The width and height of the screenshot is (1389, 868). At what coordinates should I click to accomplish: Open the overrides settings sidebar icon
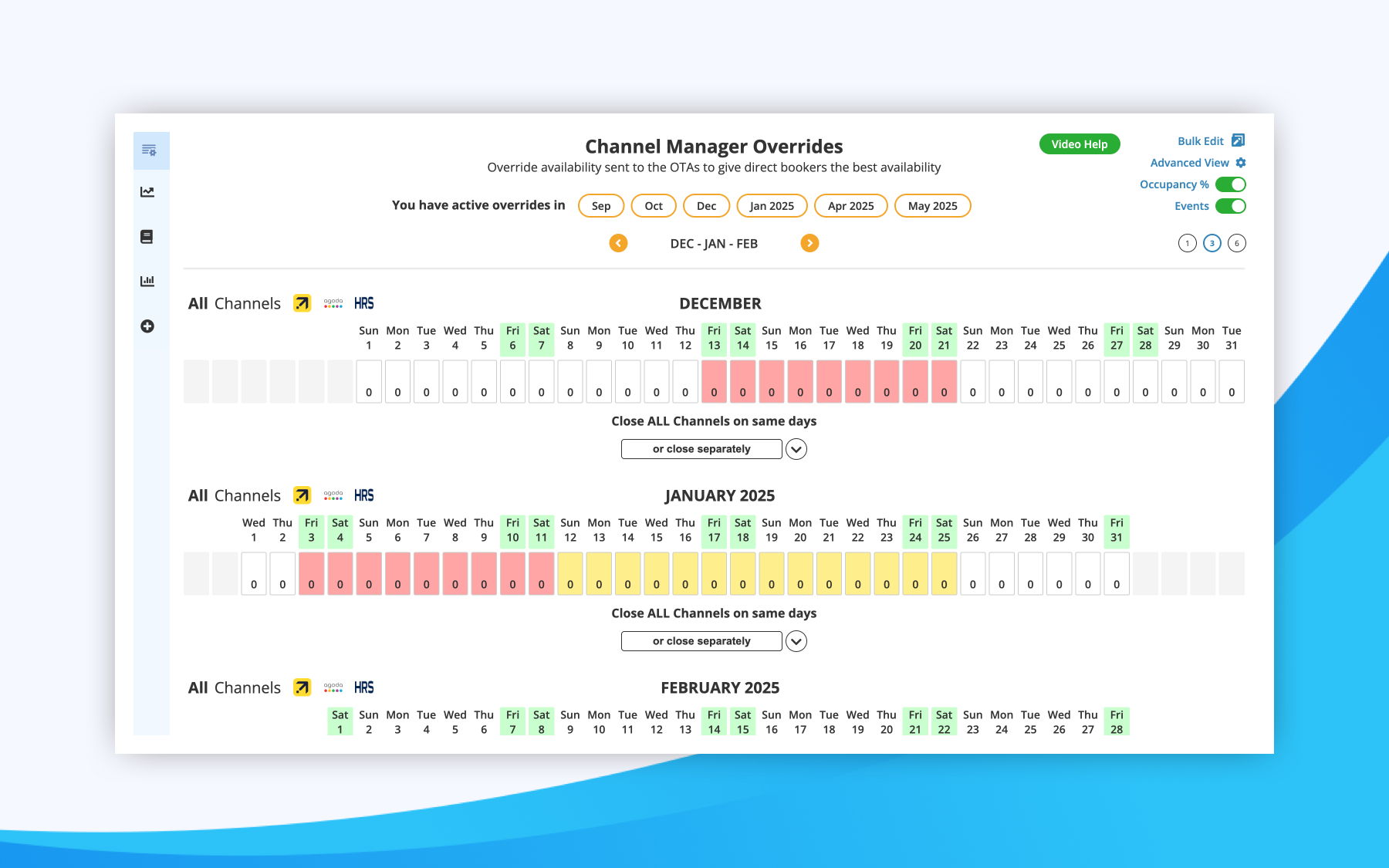point(149,150)
